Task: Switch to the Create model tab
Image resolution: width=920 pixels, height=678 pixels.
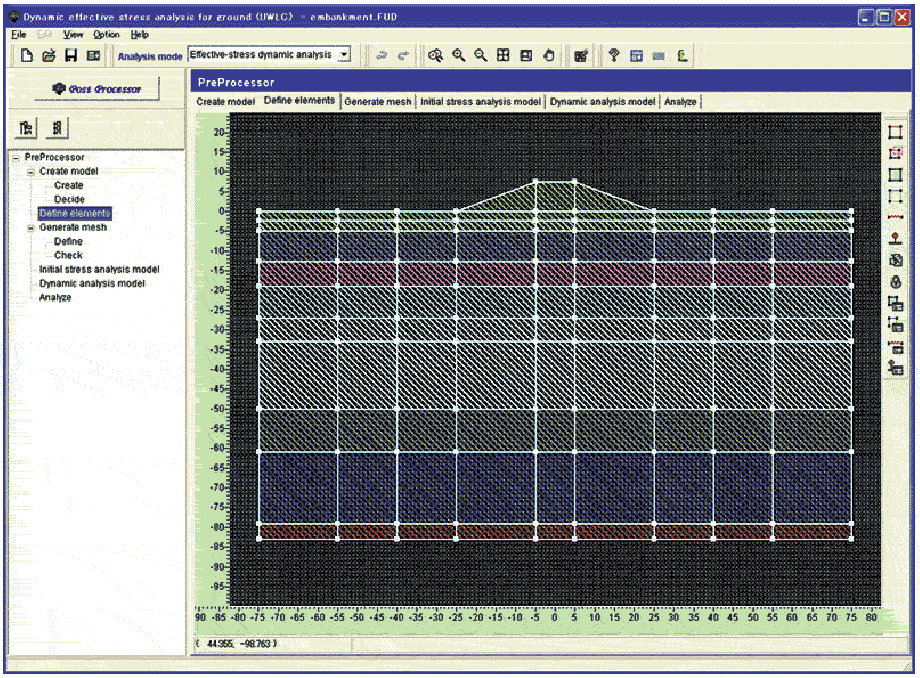Action: point(226,101)
